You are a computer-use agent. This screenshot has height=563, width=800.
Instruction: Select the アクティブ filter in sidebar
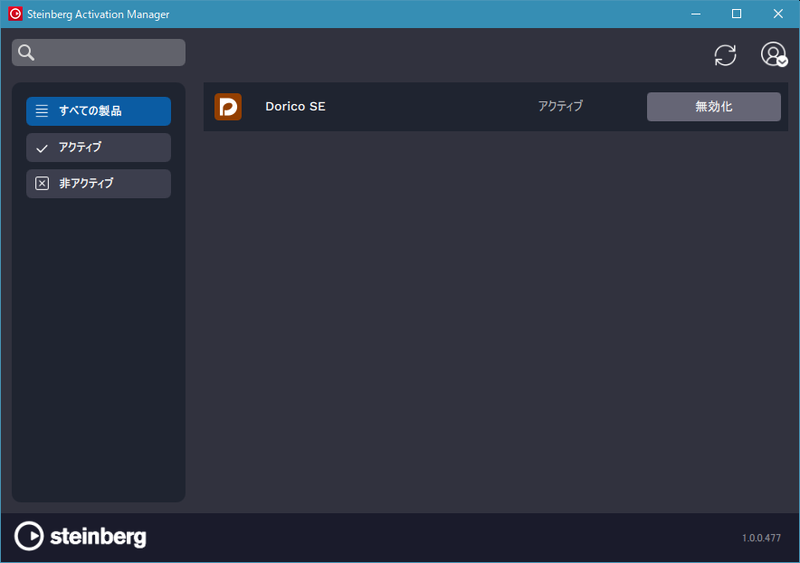[x=98, y=148]
